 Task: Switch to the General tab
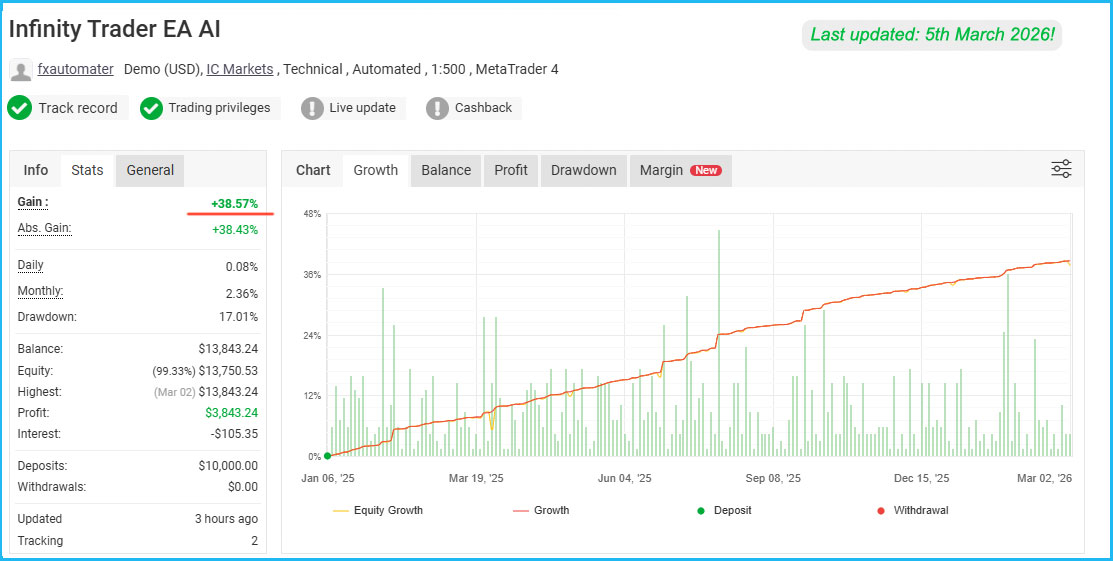click(150, 170)
